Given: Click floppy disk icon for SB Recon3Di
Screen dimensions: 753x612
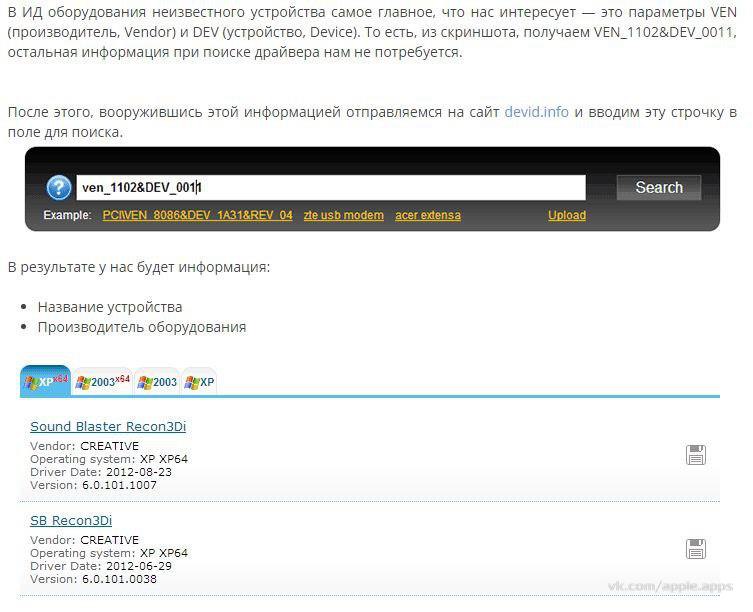Looking at the screenshot, I should pyautogui.click(x=696, y=548).
